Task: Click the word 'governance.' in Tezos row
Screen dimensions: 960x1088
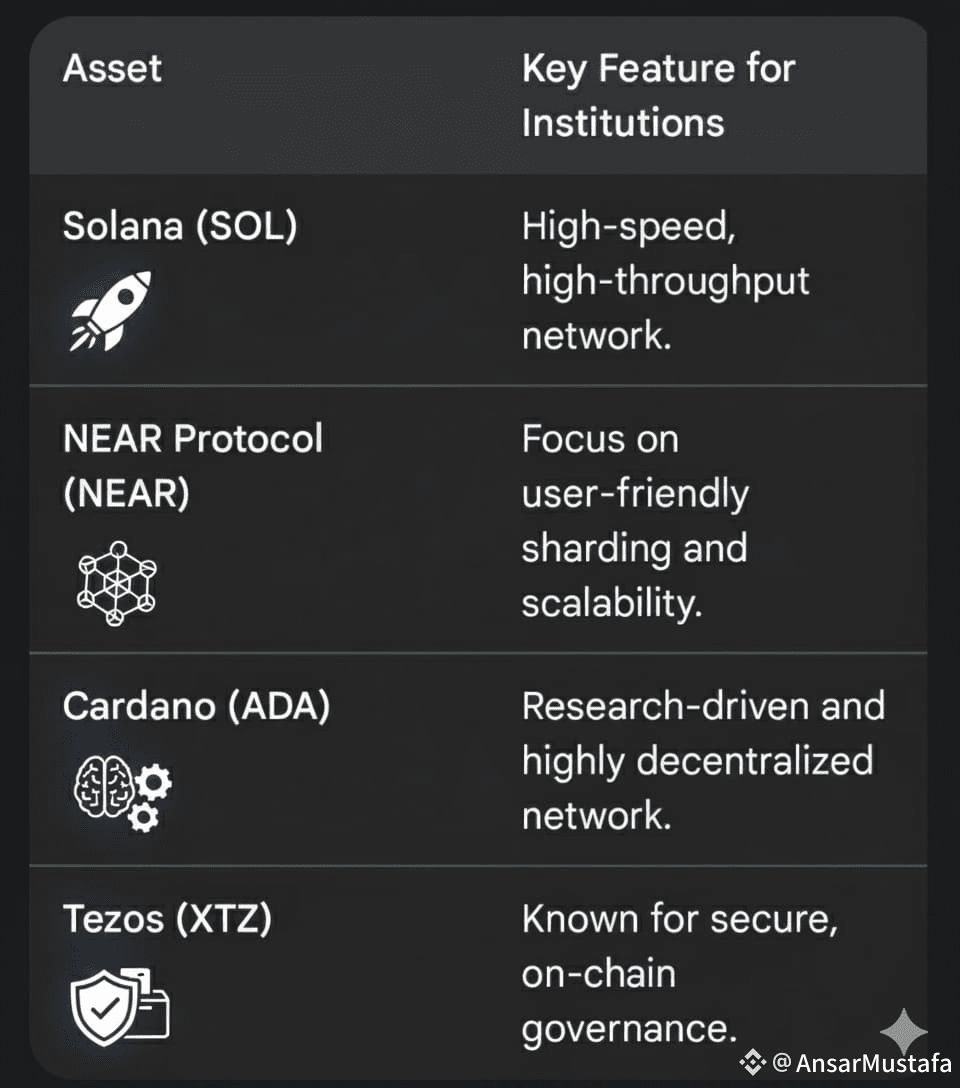Action: coord(630,1027)
